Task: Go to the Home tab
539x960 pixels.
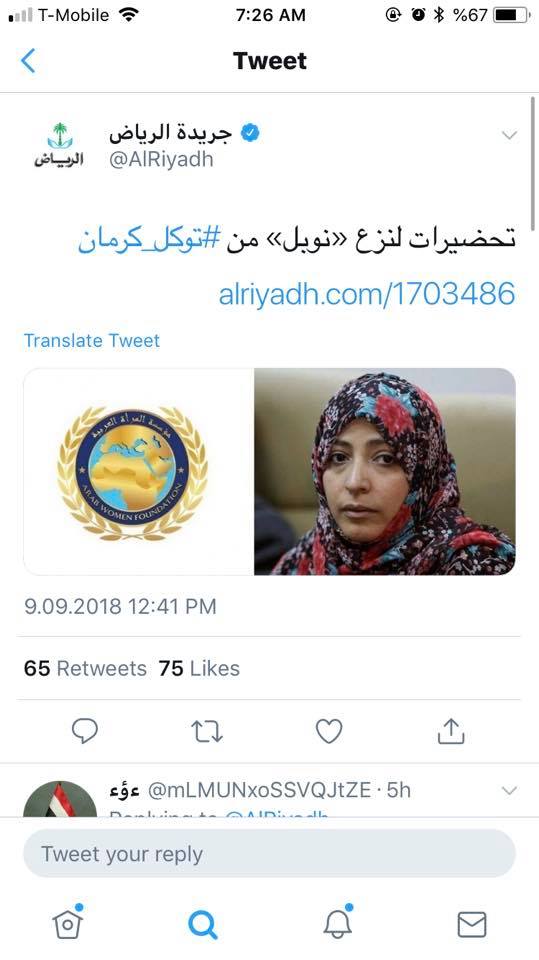Action: pyautogui.click(x=68, y=923)
